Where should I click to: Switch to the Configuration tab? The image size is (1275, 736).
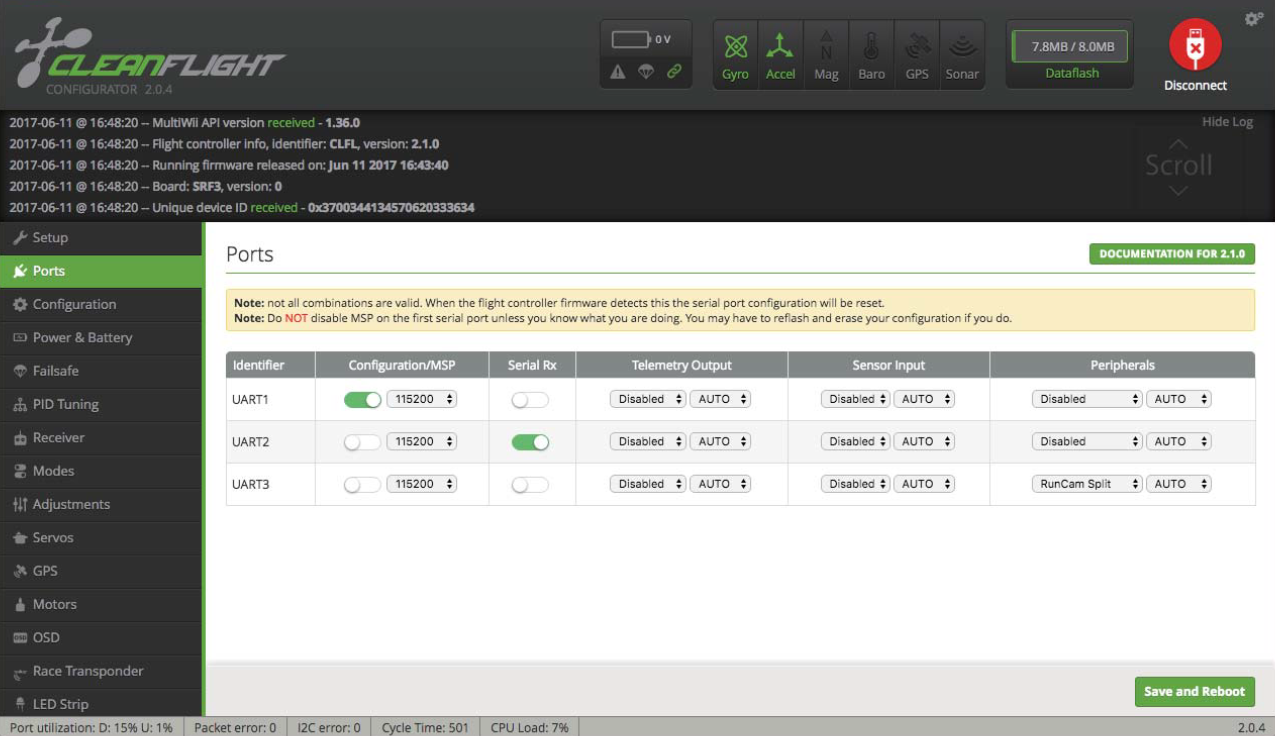74,304
